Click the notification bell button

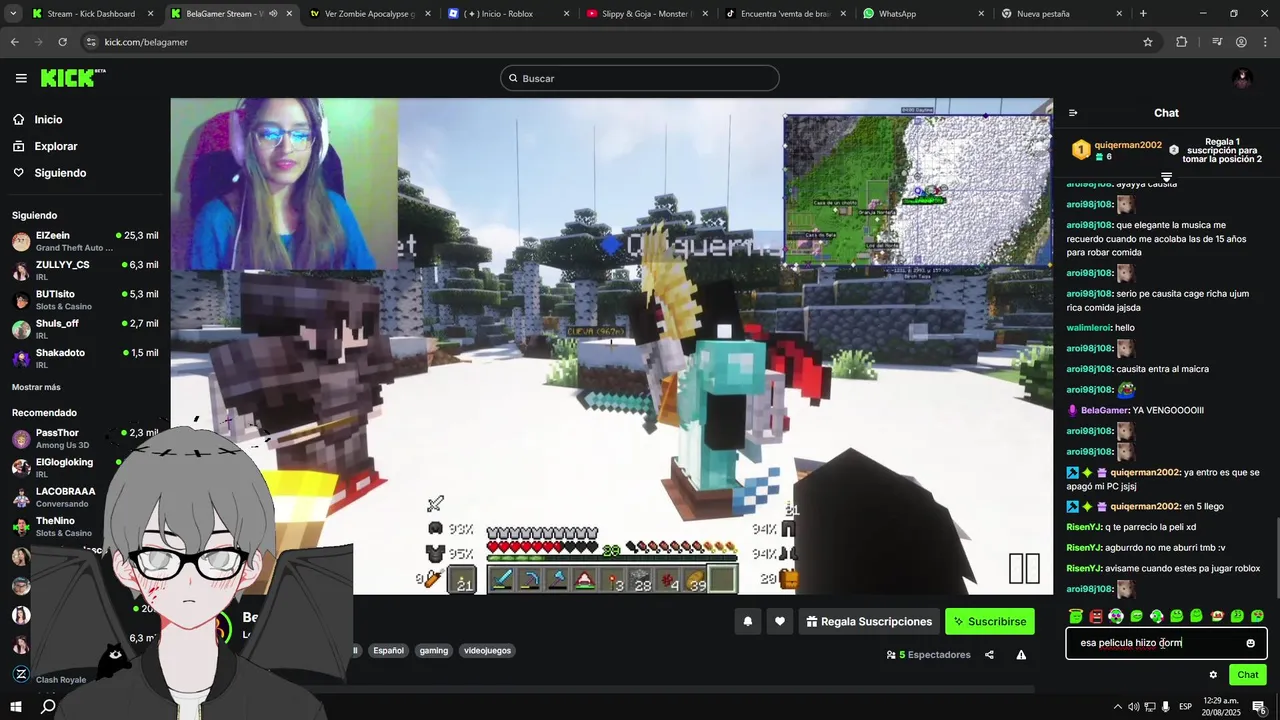click(747, 622)
